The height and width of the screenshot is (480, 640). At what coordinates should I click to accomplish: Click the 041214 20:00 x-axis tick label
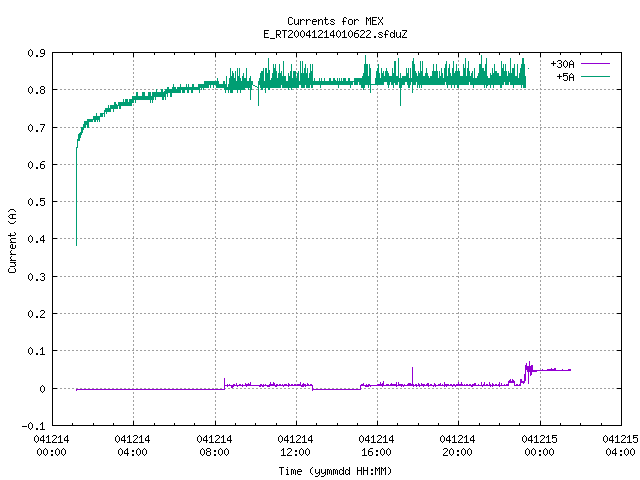point(457,446)
